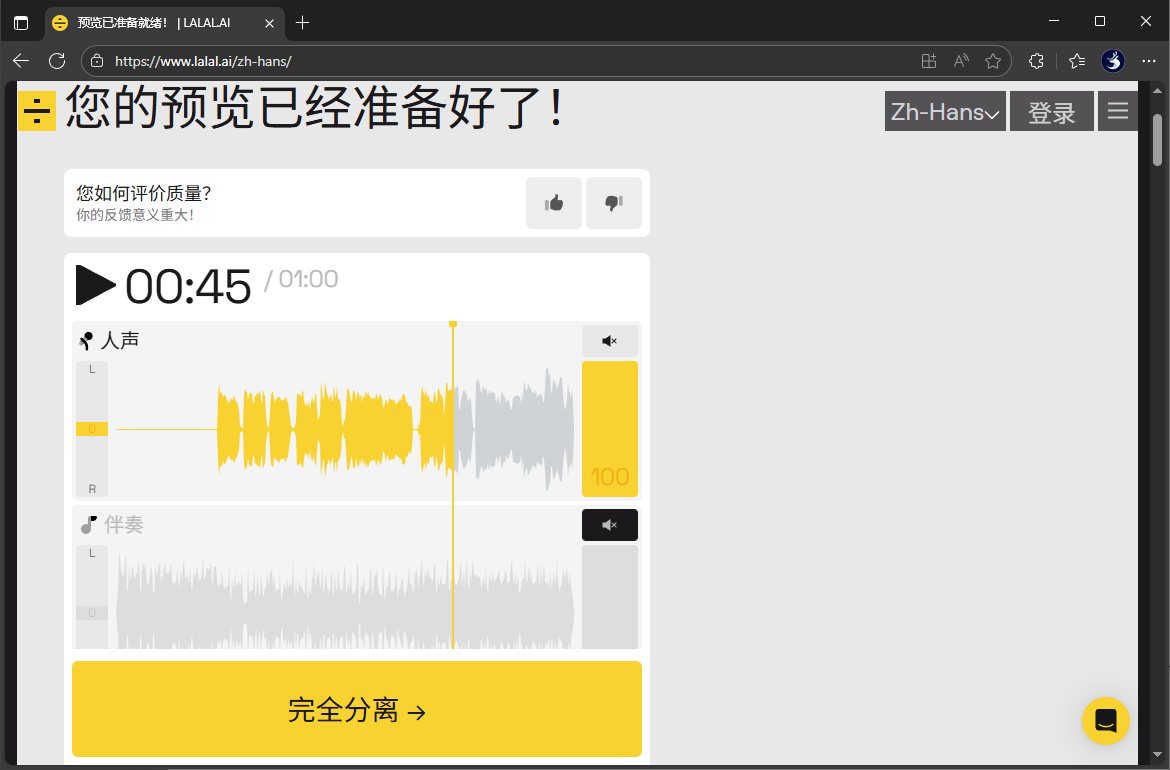Switch to the LALAL.AI browser tab
The image size is (1170, 770).
click(150, 21)
